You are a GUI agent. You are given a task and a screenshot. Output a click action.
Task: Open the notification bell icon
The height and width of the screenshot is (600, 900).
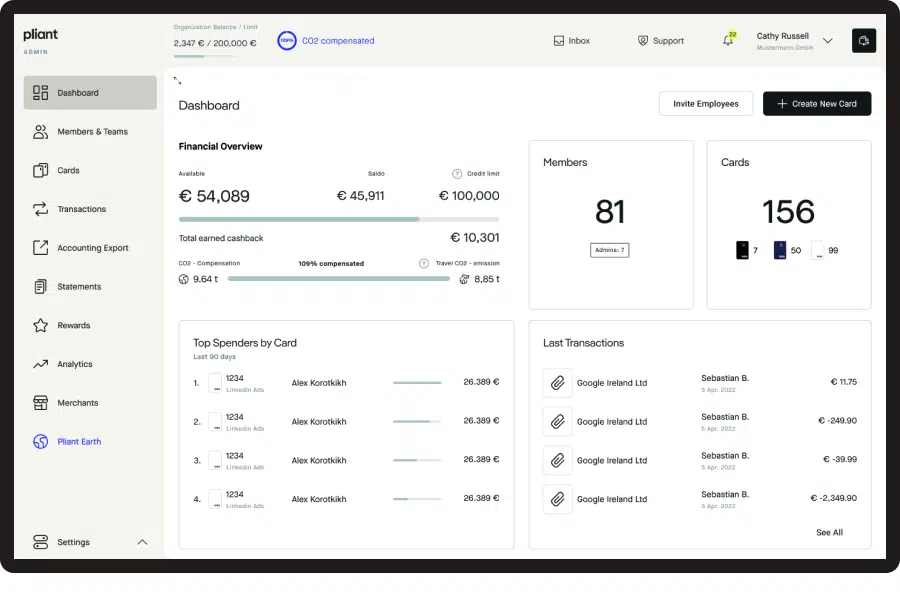(728, 40)
